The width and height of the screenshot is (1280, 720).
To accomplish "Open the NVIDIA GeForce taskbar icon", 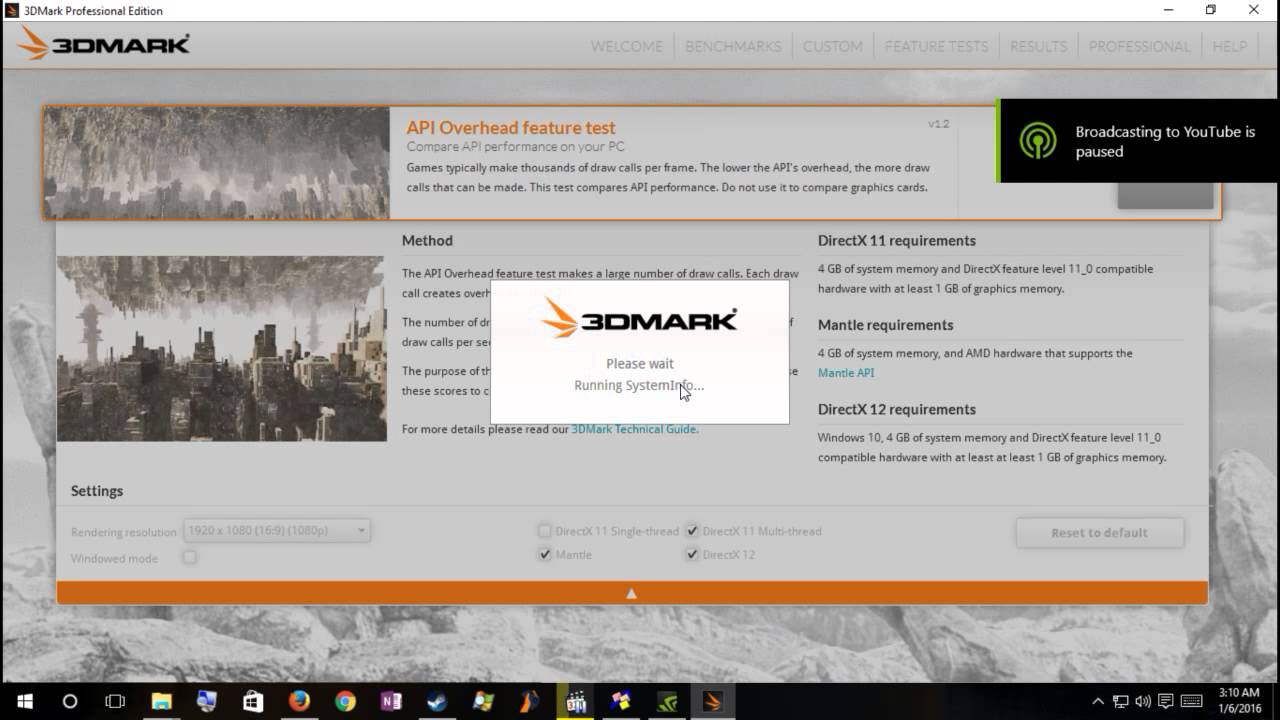I will pyautogui.click(x=667, y=701).
